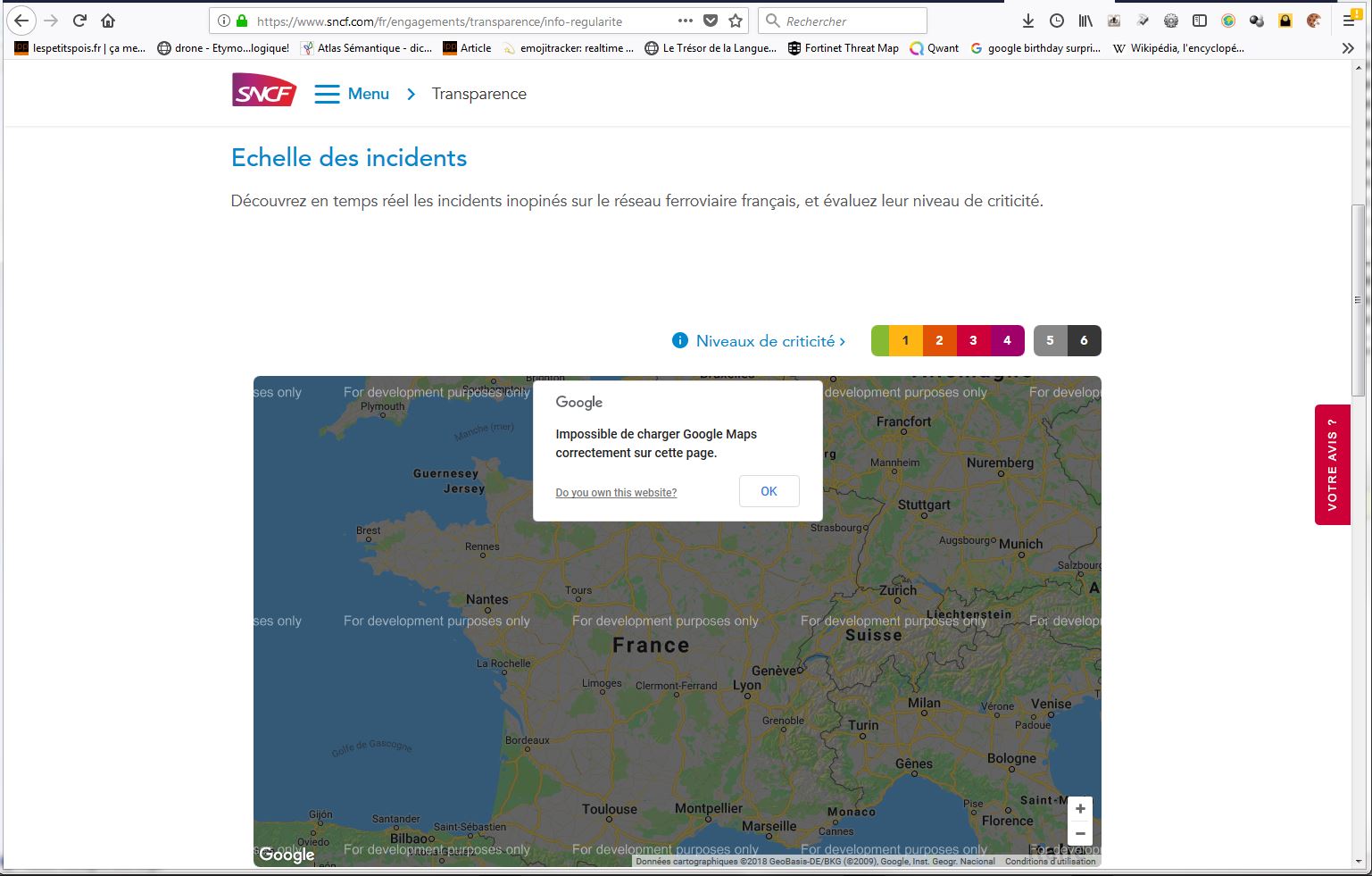Image resolution: width=1372 pixels, height=876 pixels.
Task: Select criticality level 3 red swatch
Action: coord(973,340)
